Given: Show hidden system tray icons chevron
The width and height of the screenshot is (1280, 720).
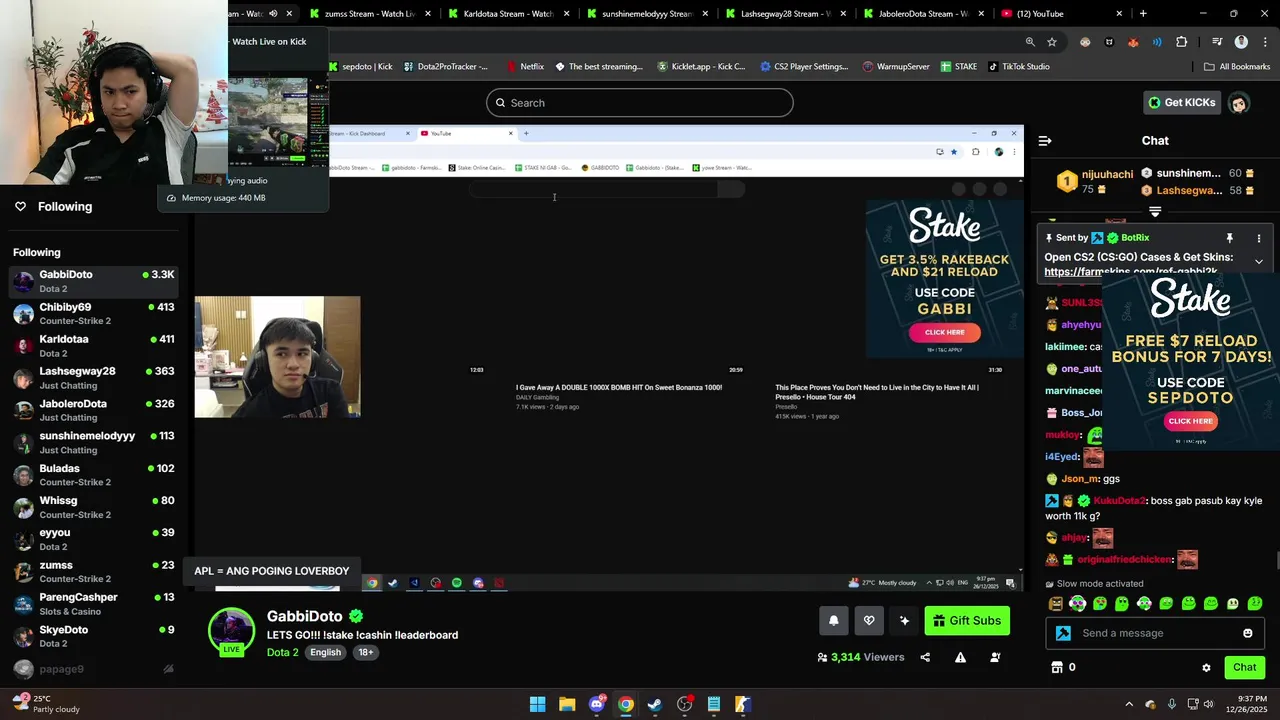Looking at the screenshot, I should tap(1129, 704).
